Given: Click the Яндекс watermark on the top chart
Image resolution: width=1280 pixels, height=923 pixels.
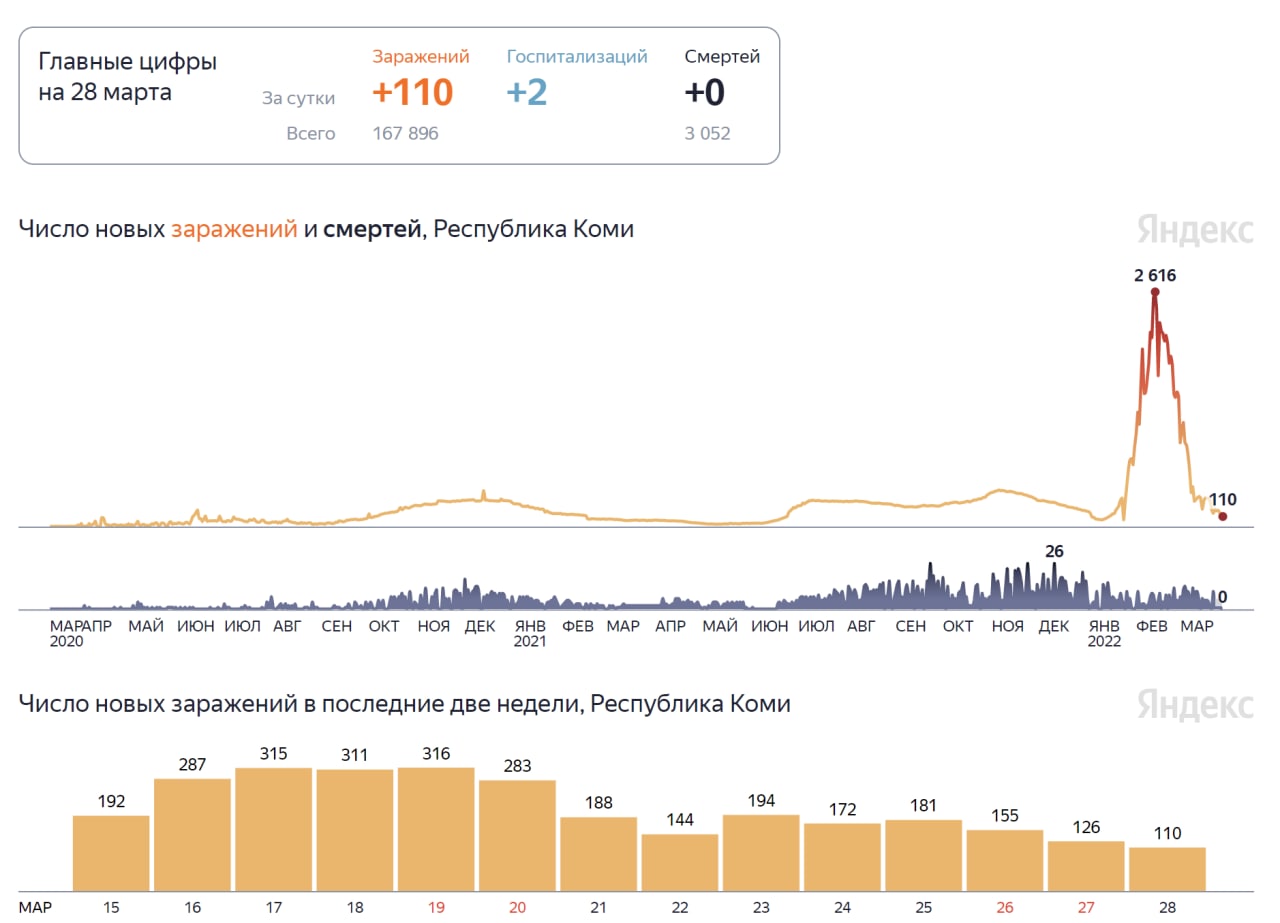Looking at the screenshot, I should [1194, 230].
